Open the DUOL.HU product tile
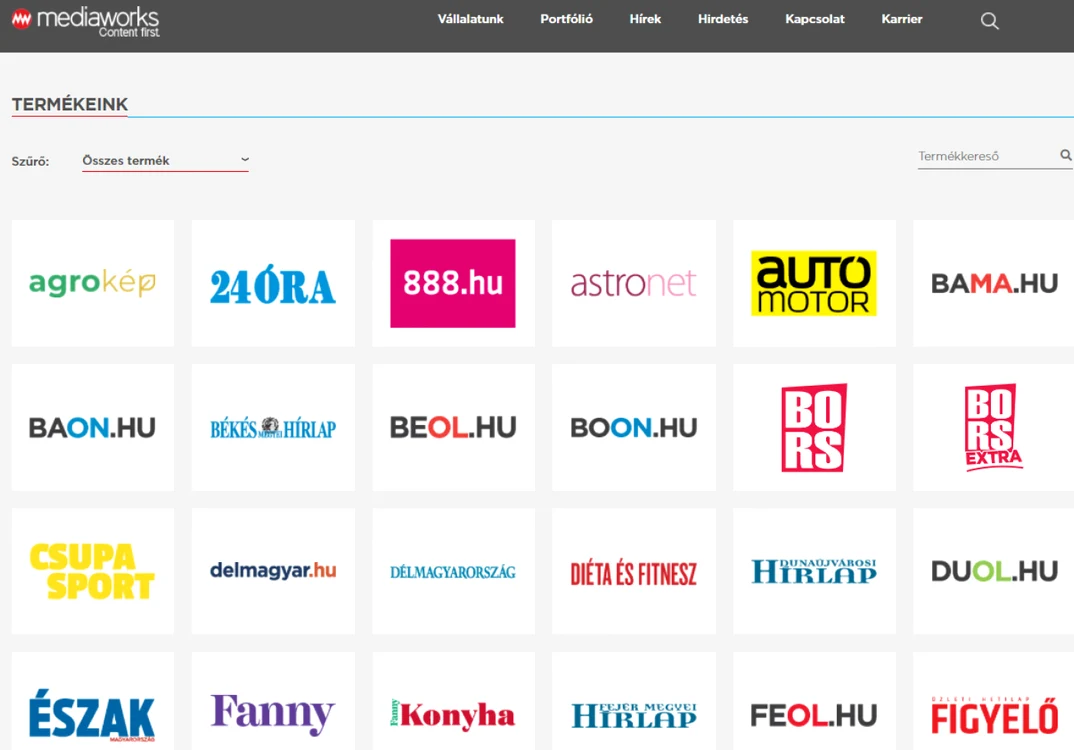This screenshot has height=750, width=1074. coord(994,571)
